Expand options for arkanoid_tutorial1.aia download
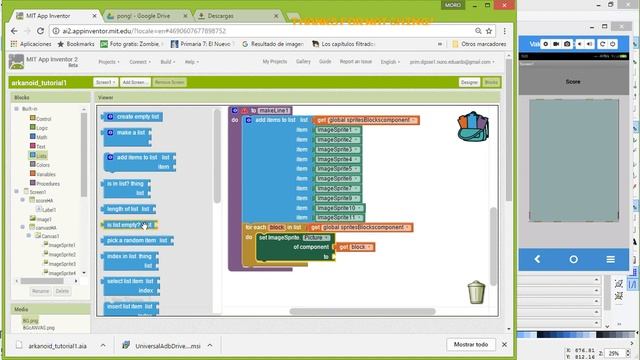The height and width of the screenshot is (360, 640). 103,346
